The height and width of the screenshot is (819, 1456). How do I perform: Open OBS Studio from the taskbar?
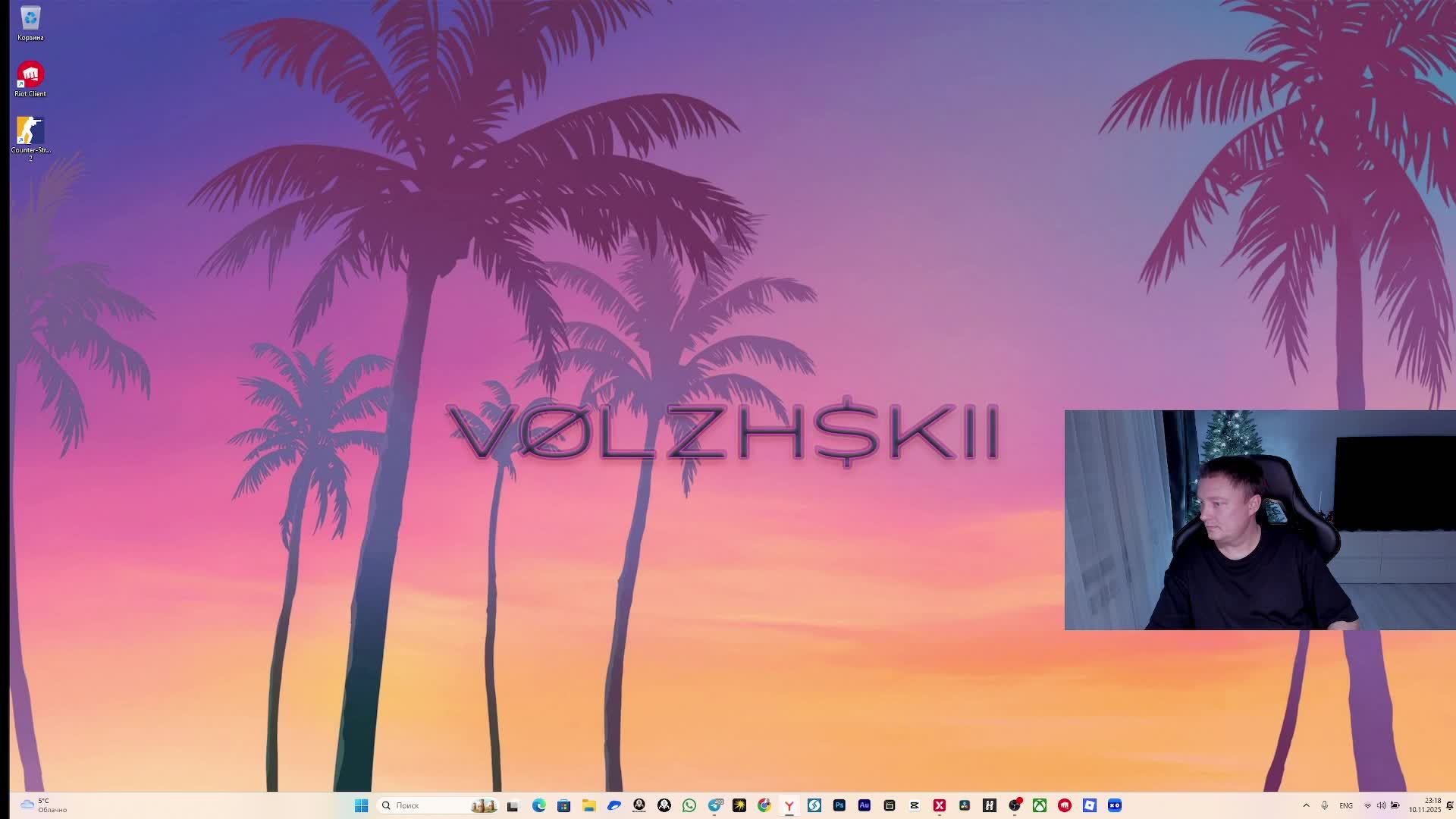pos(1014,805)
